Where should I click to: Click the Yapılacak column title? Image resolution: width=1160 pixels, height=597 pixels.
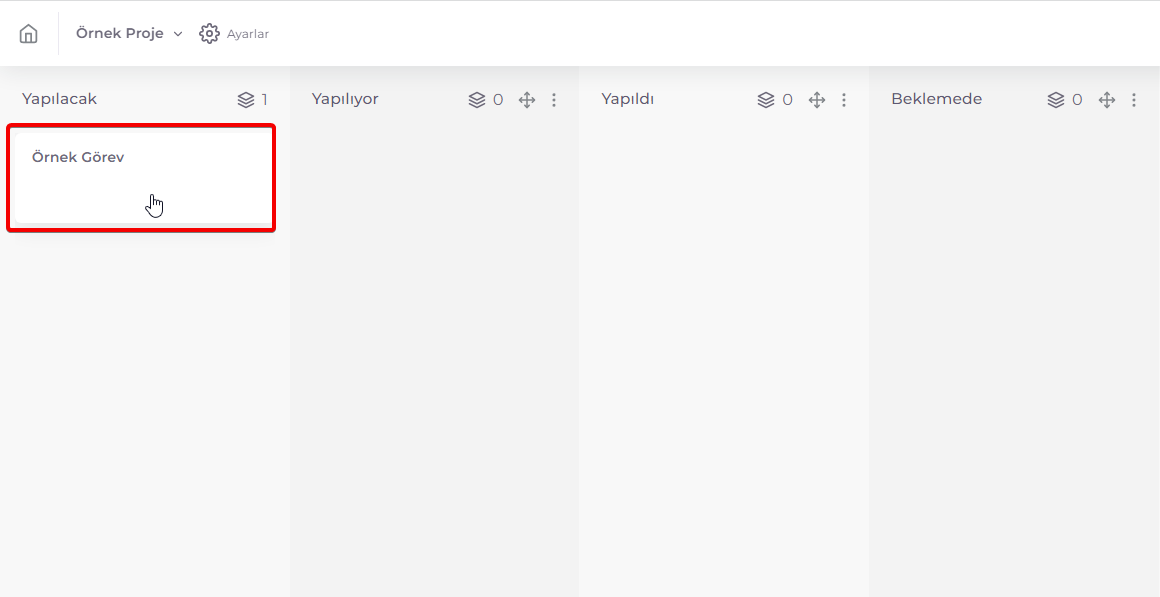[59, 99]
